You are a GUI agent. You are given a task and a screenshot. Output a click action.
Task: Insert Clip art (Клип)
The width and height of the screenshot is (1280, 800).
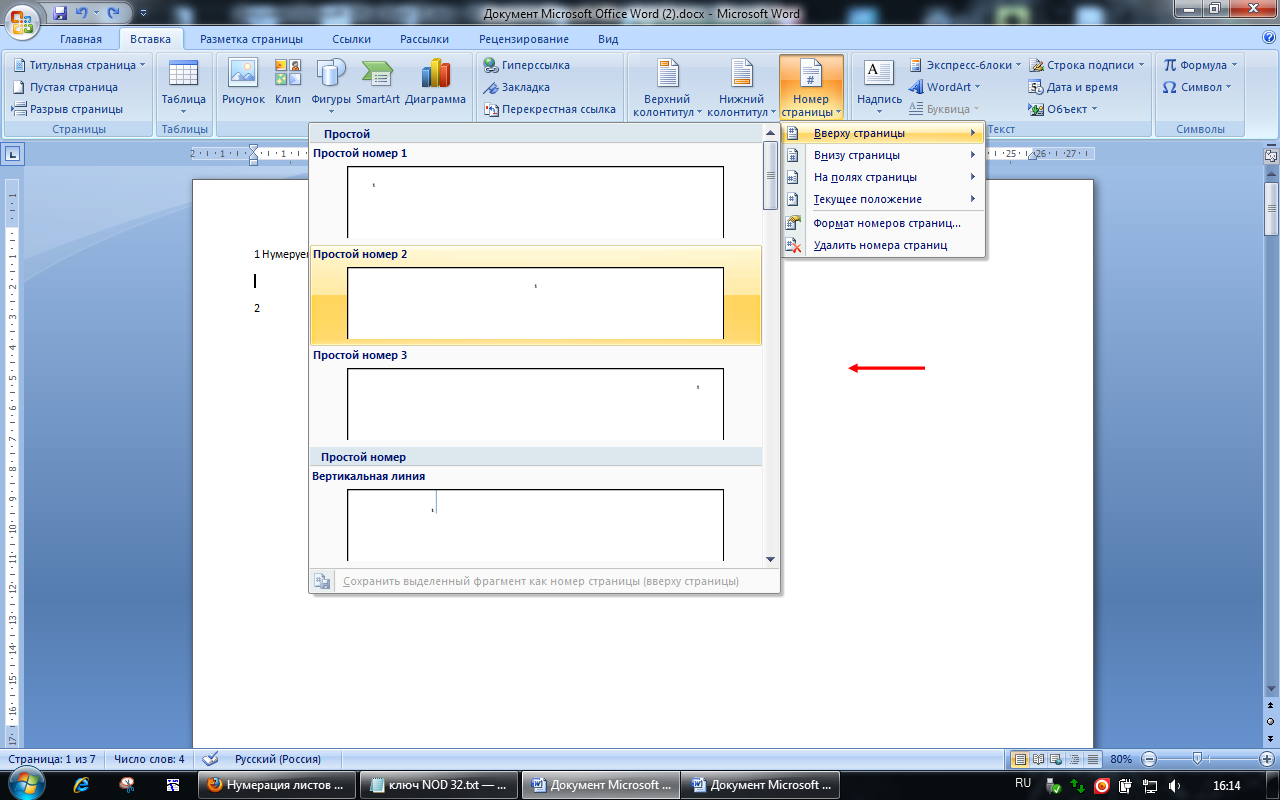pyautogui.click(x=288, y=83)
